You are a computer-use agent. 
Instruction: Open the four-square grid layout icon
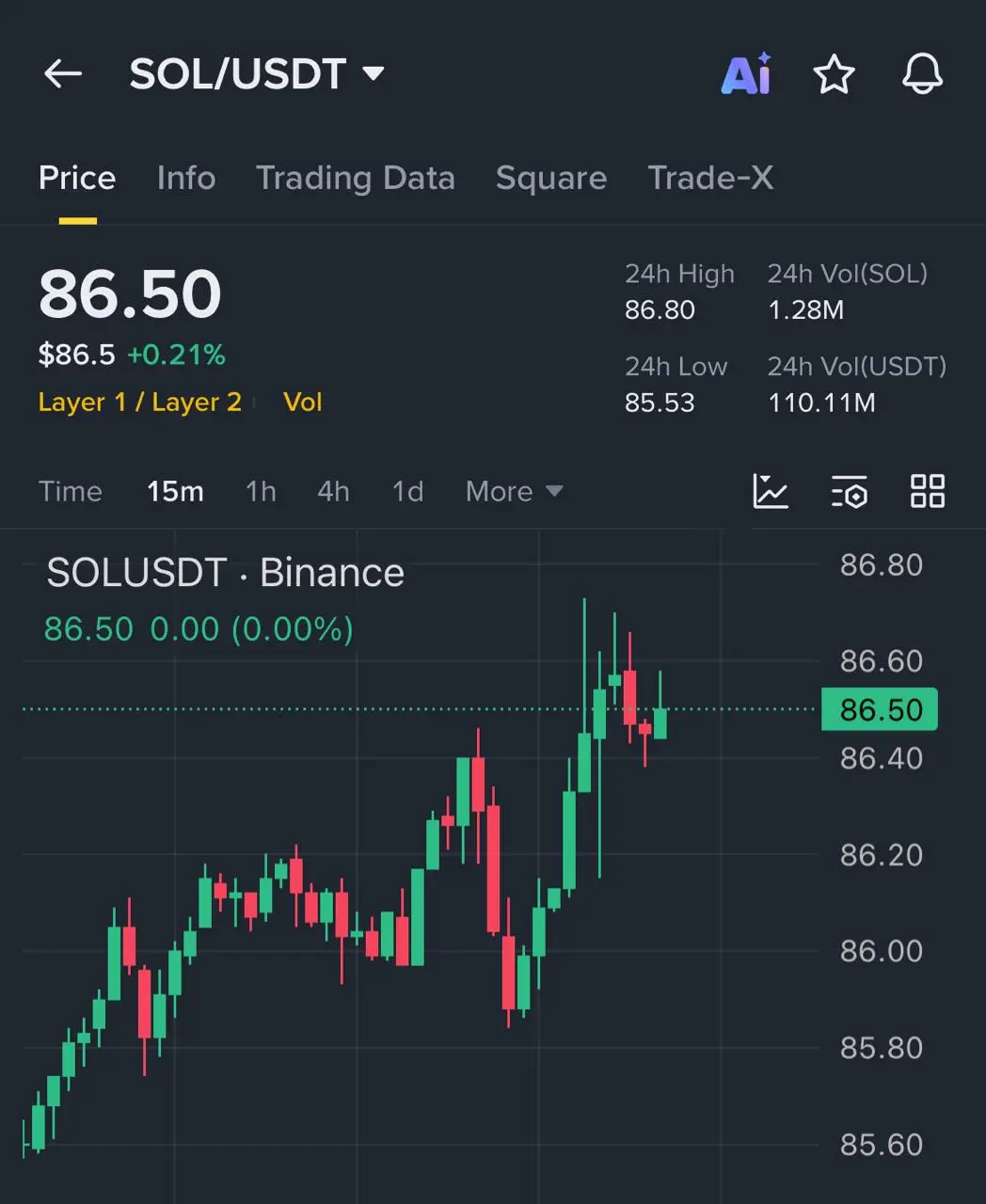[x=928, y=491]
